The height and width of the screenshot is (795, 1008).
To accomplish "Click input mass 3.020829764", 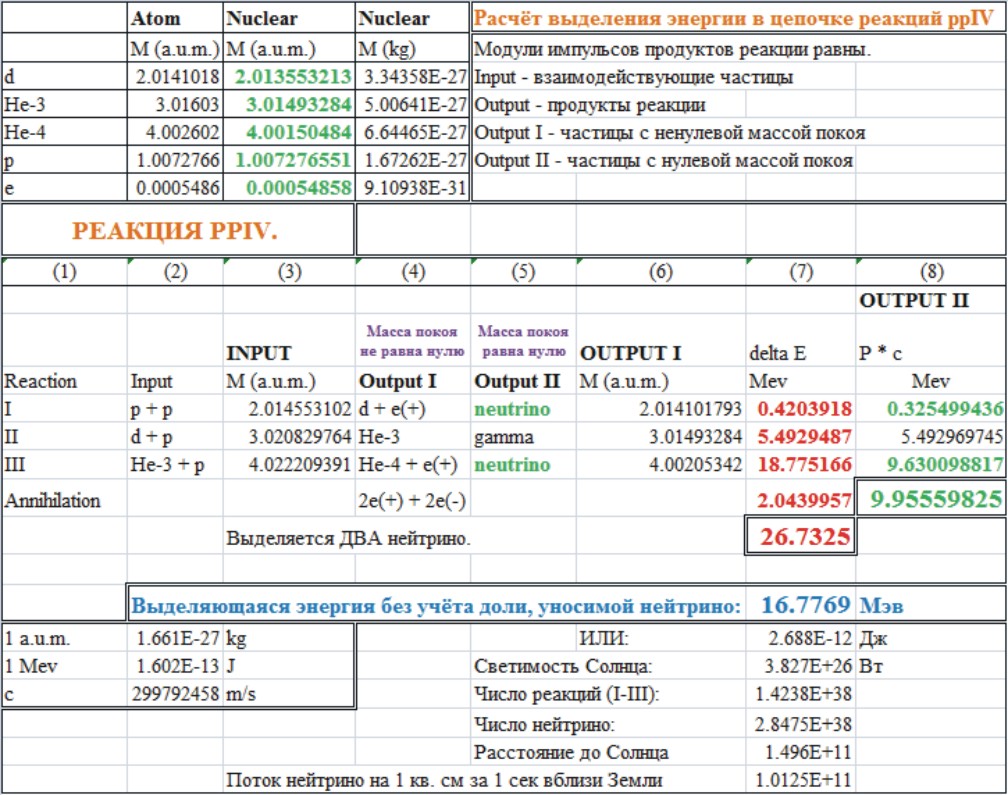I will tap(289, 437).
